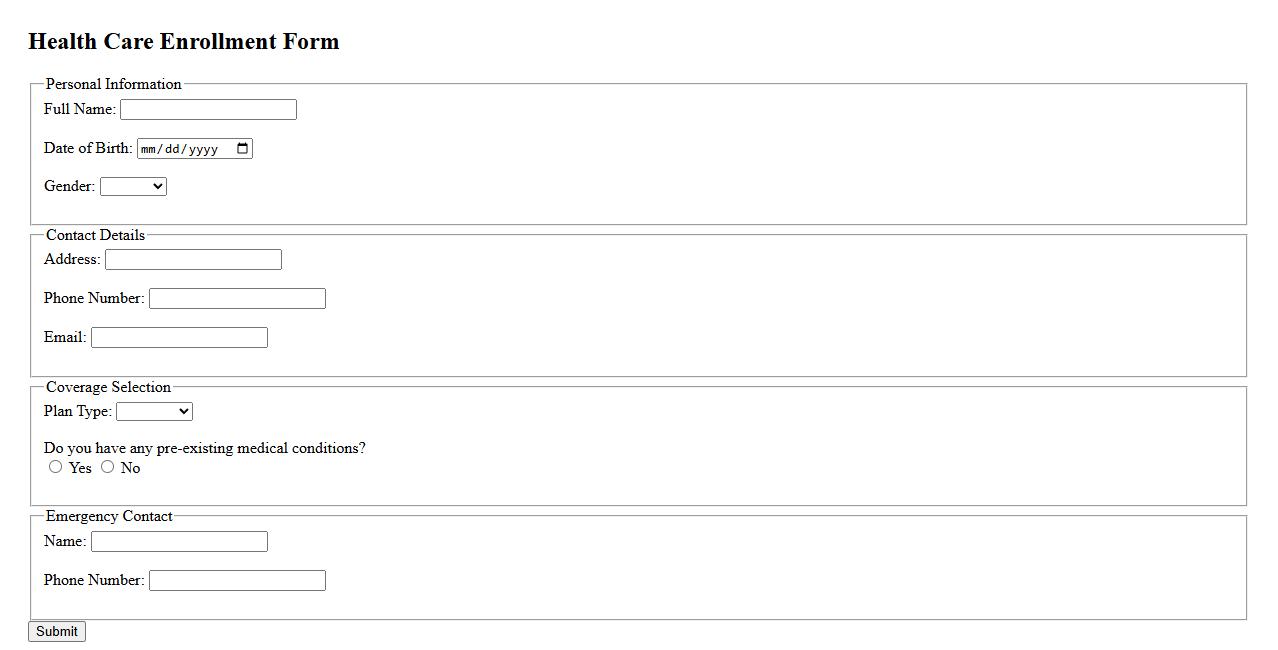Click the Address input box

(193, 260)
